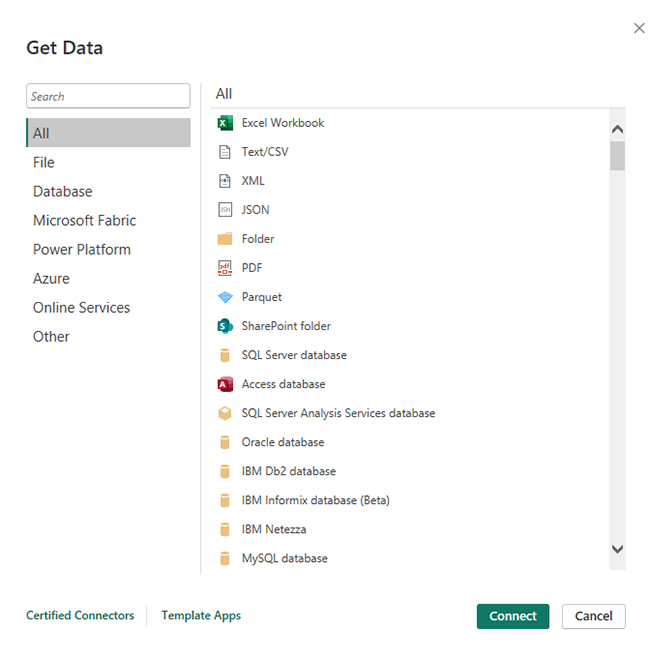
Task: Select the PDF entry label
Action: click(x=252, y=268)
